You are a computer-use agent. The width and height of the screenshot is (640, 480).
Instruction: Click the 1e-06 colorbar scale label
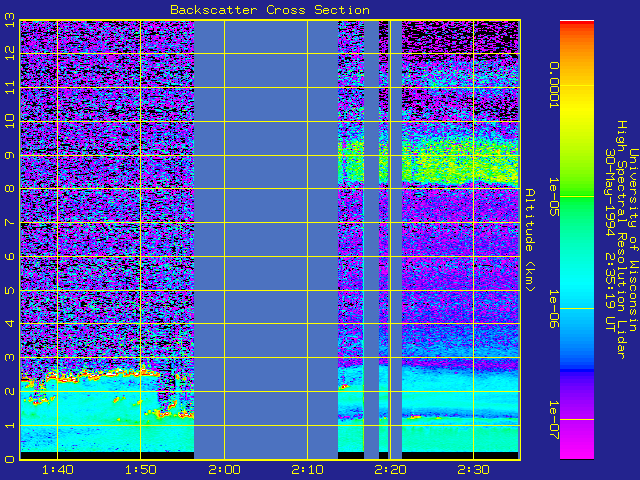(553, 309)
